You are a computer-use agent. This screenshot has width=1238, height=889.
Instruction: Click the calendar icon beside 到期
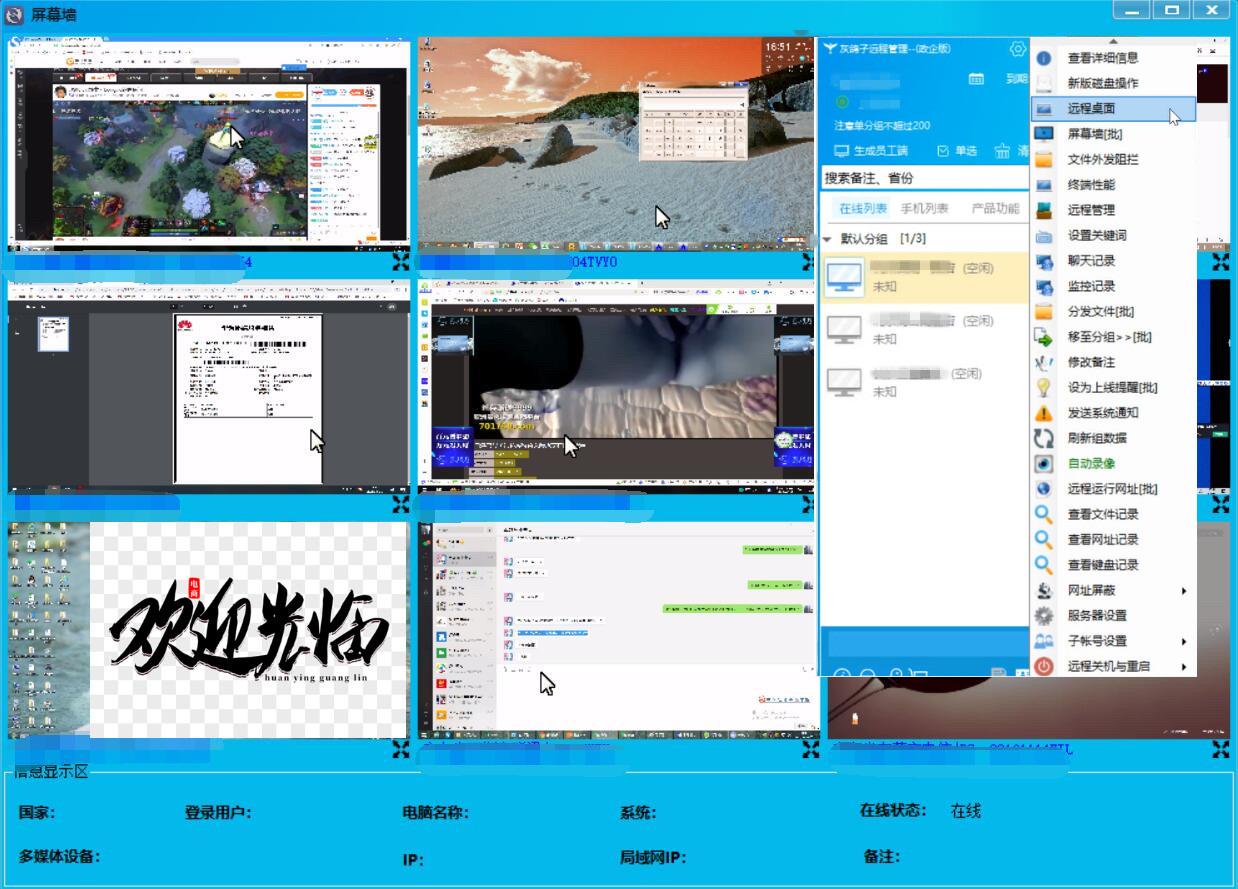[976, 78]
